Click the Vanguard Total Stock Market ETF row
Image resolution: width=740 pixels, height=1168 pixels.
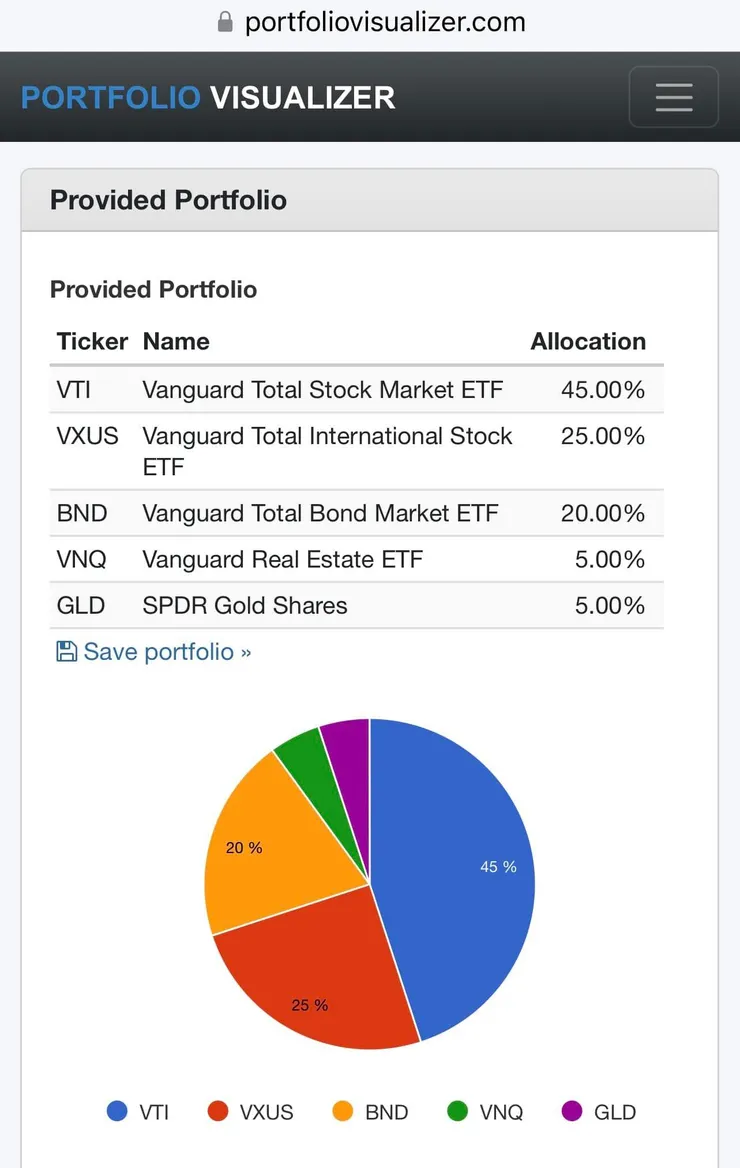click(x=322, y=389)
